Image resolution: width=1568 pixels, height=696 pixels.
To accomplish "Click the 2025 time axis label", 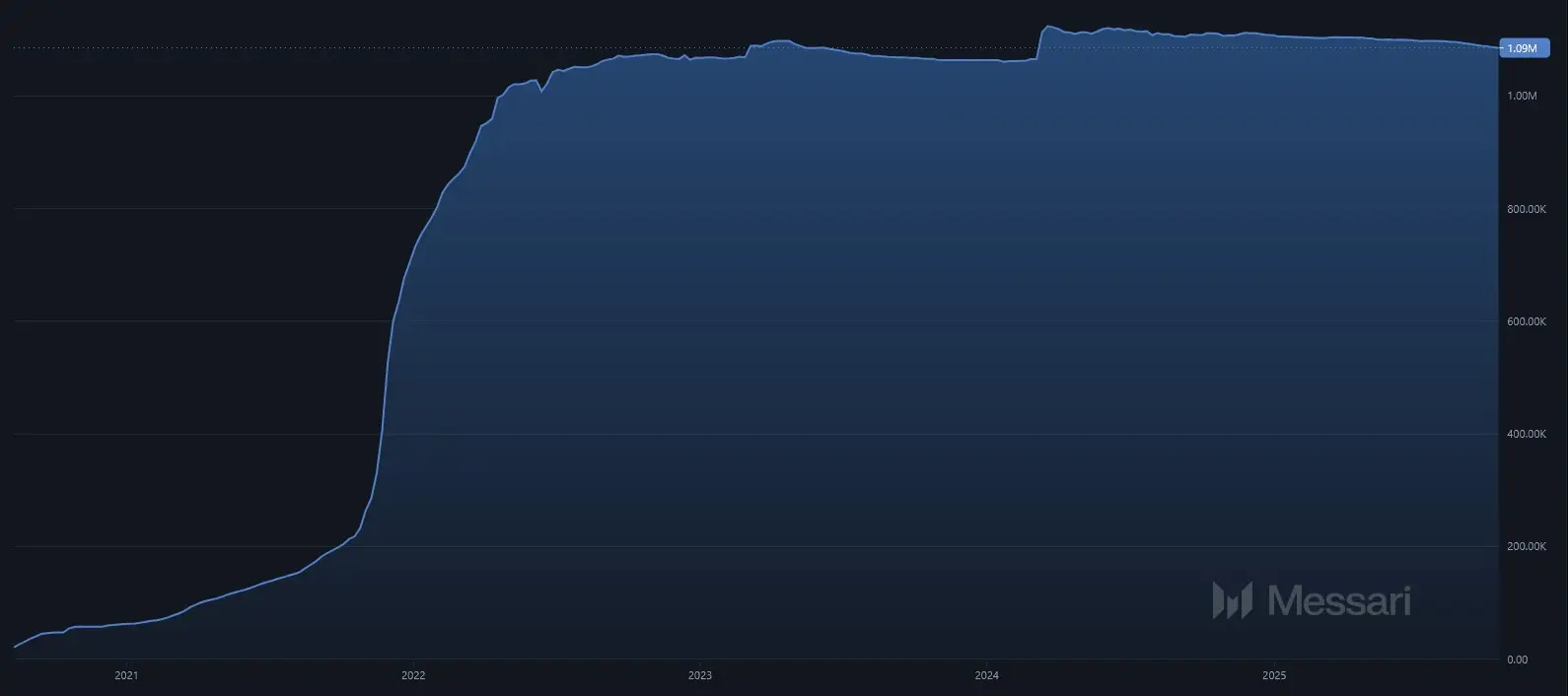I will pyautogui.click(x=1274, y=675).
